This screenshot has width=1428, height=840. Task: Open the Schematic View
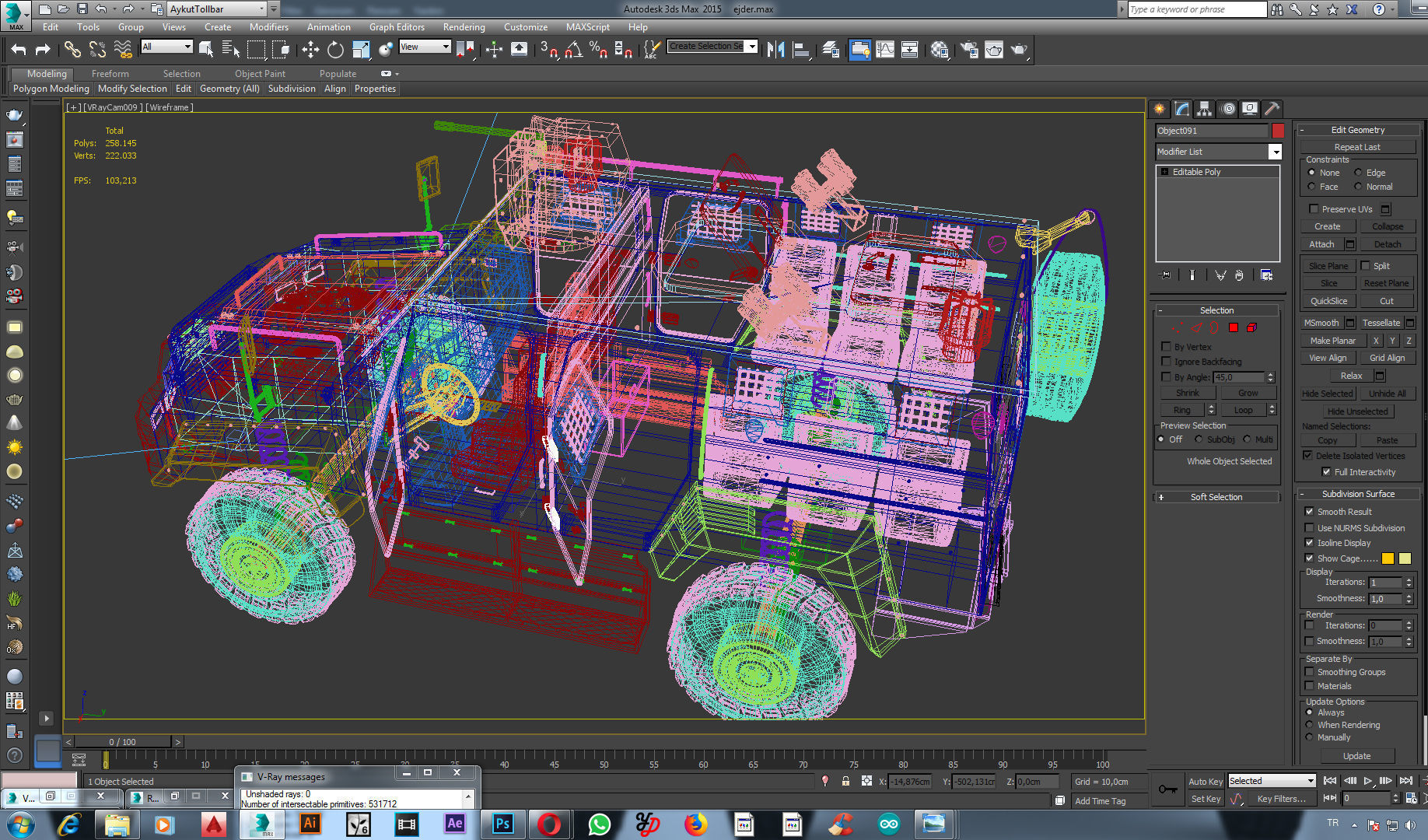pos(910,50)
